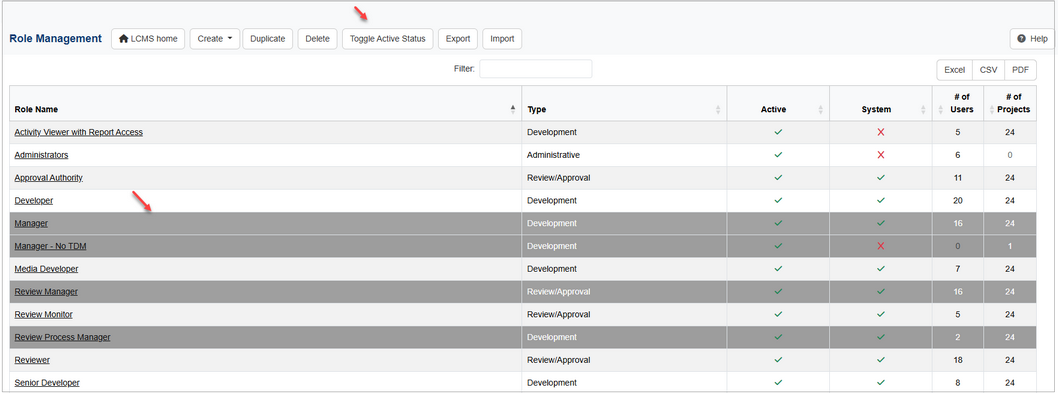1058x393 pixels.
Task: Open the Review Monitor role
Action: coord(43,315)
